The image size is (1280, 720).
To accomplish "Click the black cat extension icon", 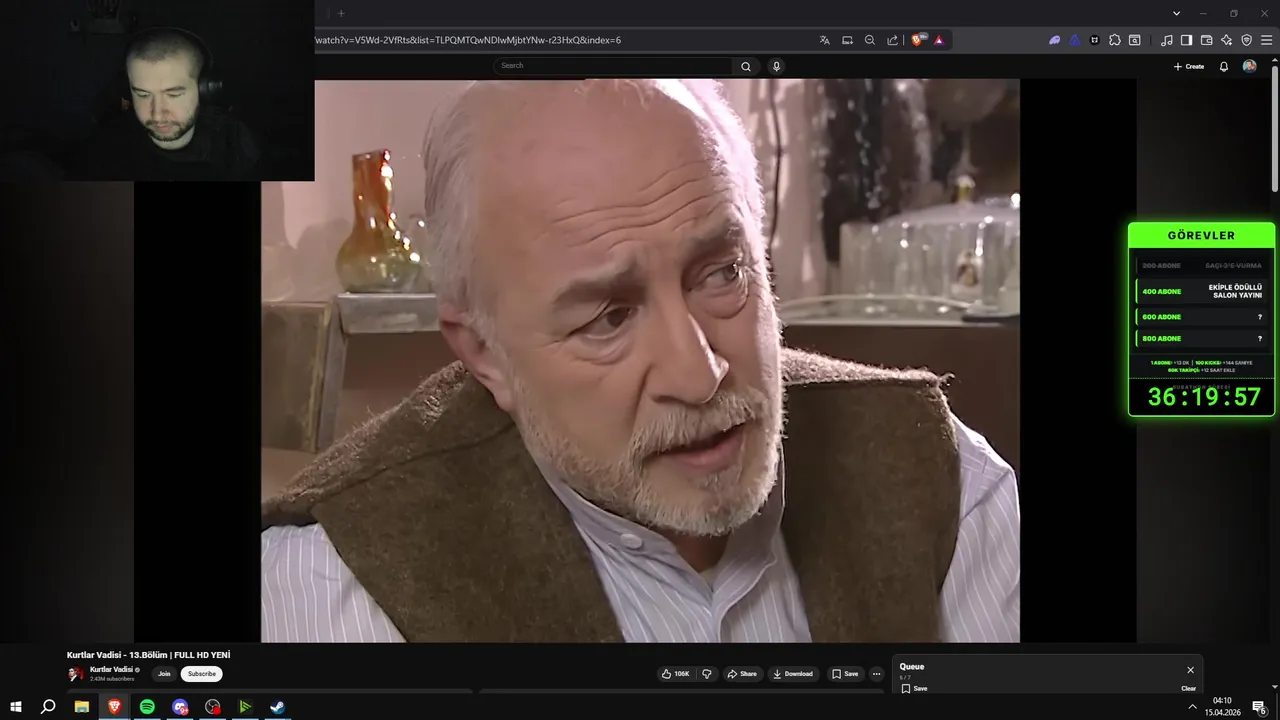I will (x=1094, y=40).
